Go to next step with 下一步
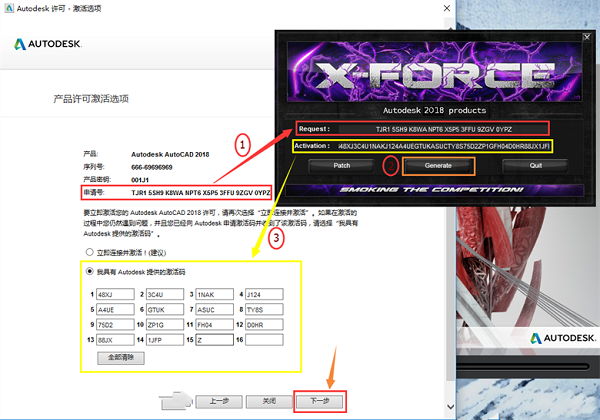Image resolution: width=600 pixels, height=420 pixels. click(x=319, y=400)
